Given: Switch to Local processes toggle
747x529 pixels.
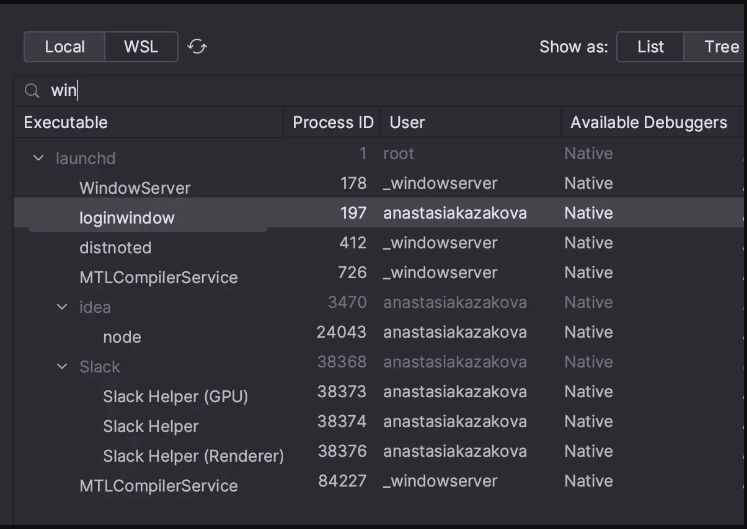Looking at the screenshot, I should coord(65,47).
